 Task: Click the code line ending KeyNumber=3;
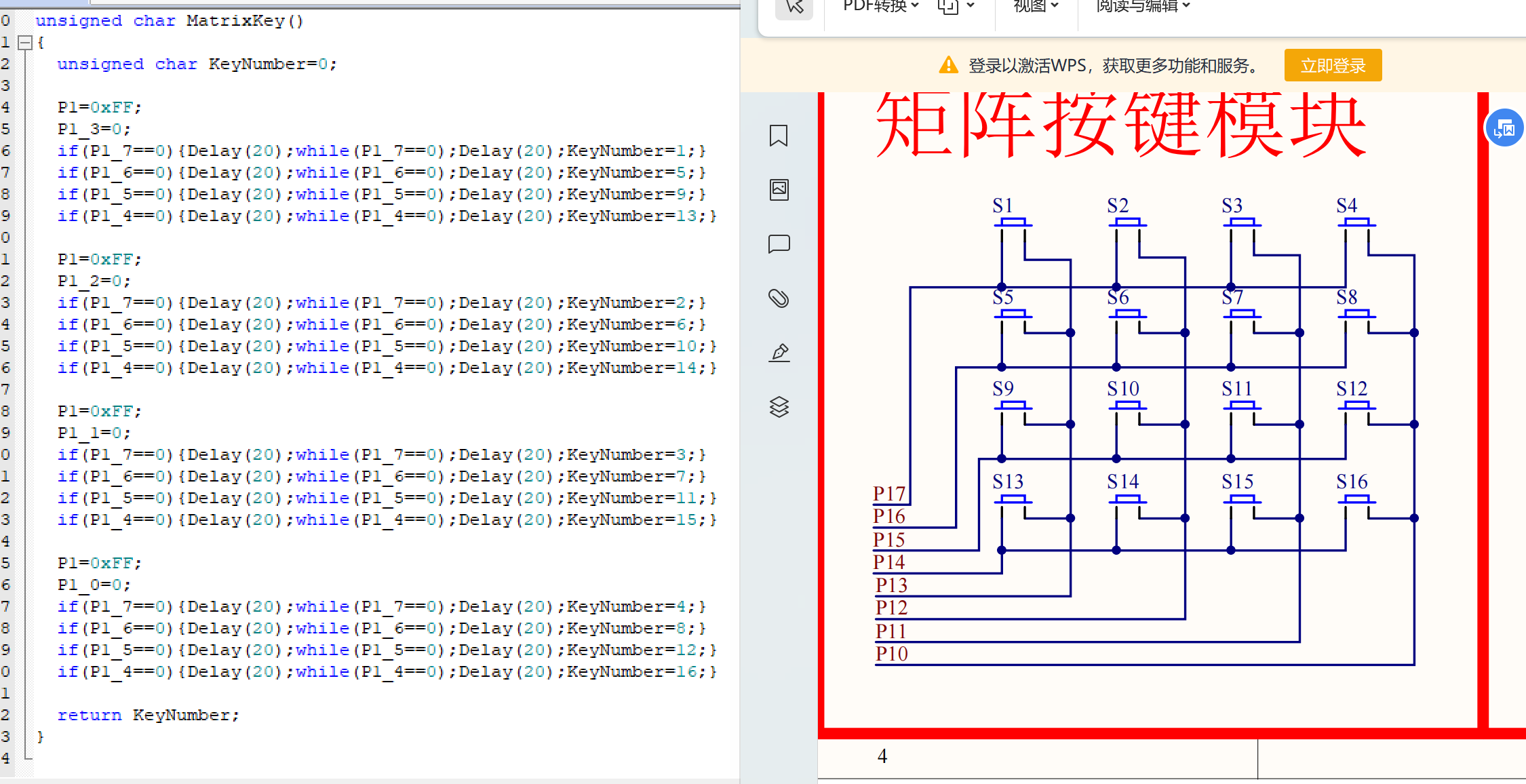[x=382, y=455]
